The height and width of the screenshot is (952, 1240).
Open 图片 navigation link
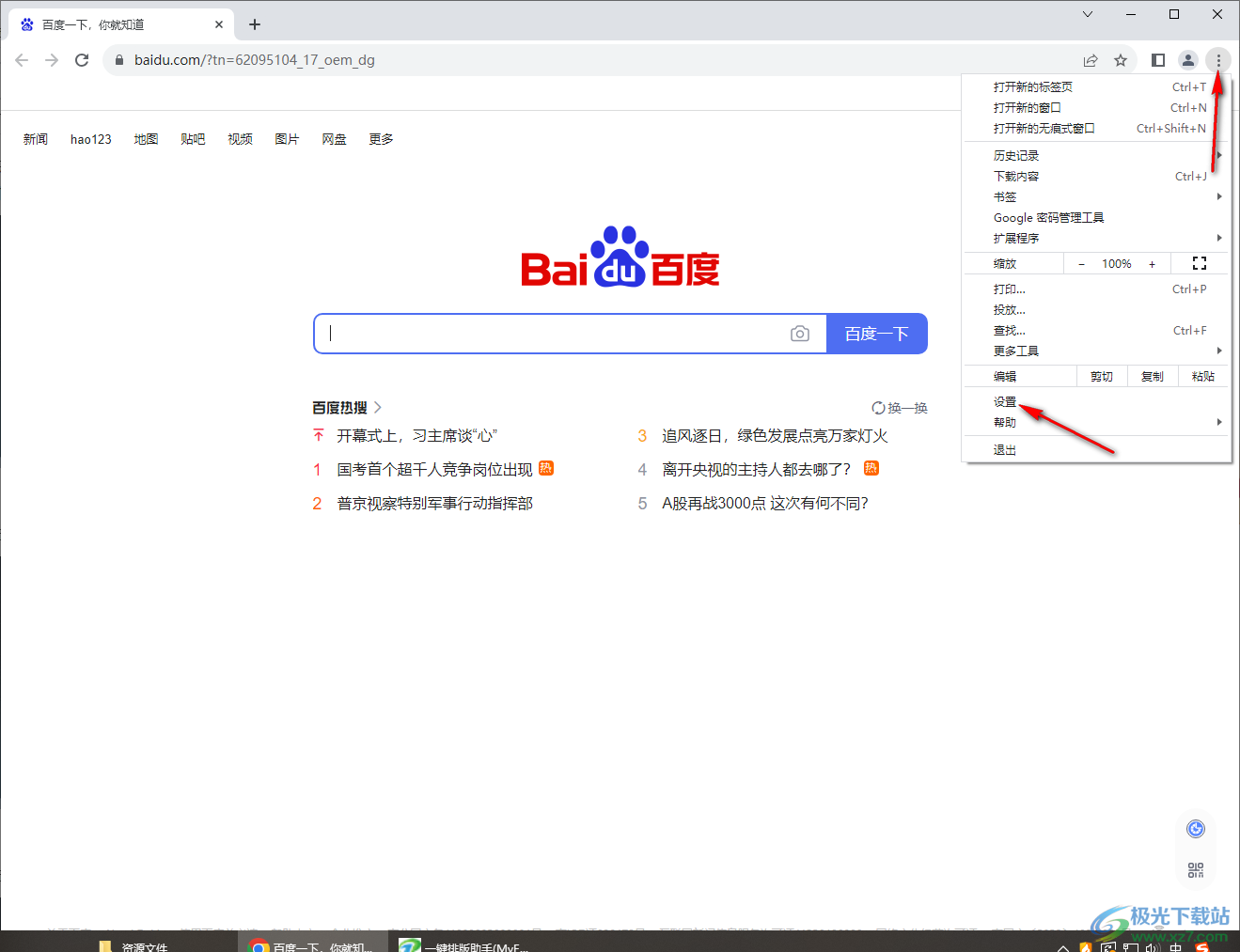point(287,139)
